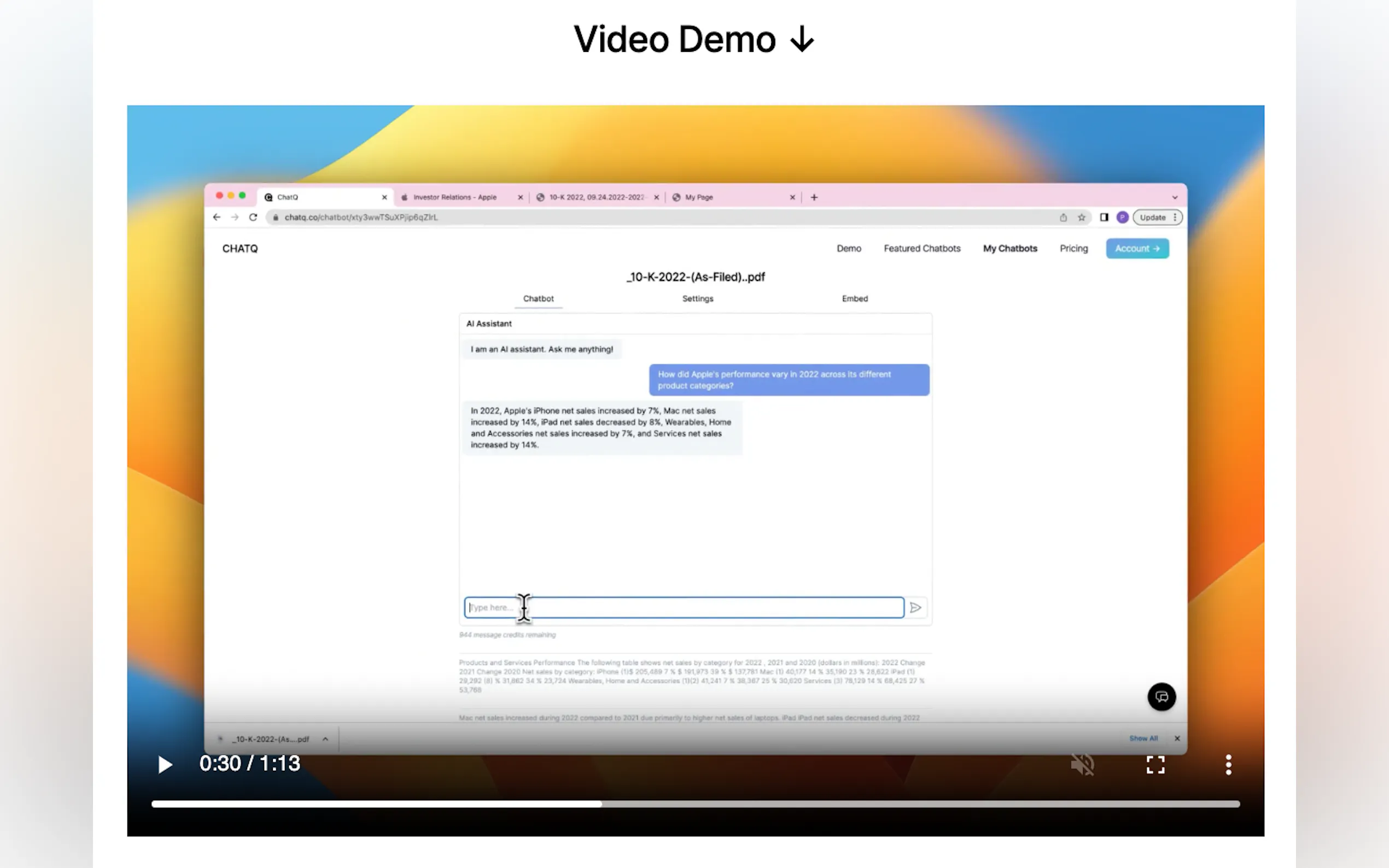The width and height of the screenshot is (1389, 868).
Task: Click the share icon in address bar
Action: (1063, 217)
